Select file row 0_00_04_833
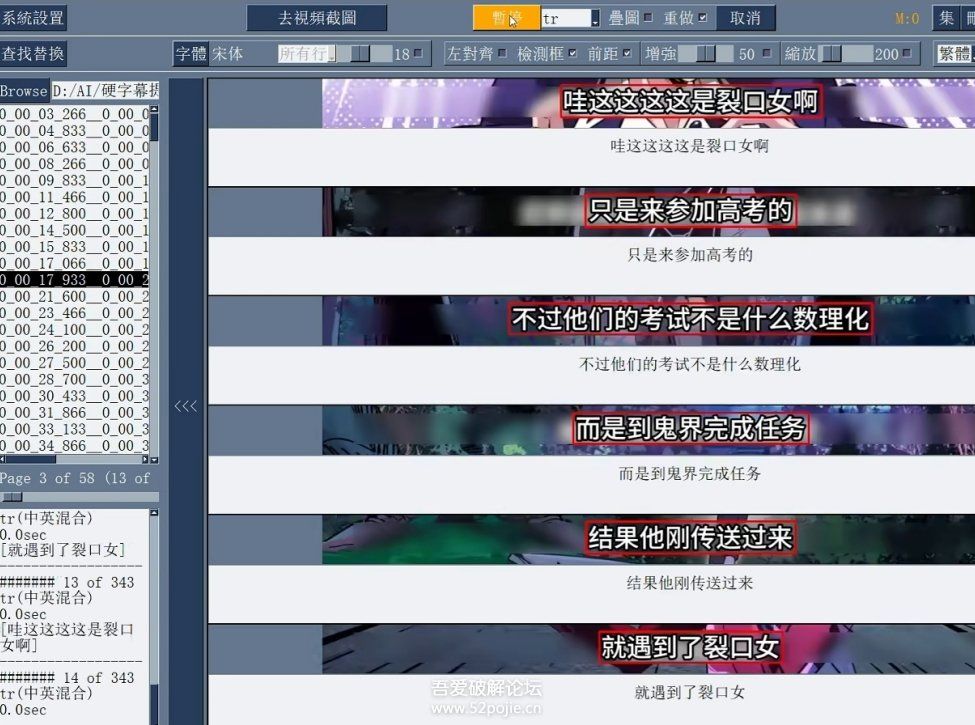Viewport: 975px width, 725px height. click(x=75, y=131)
